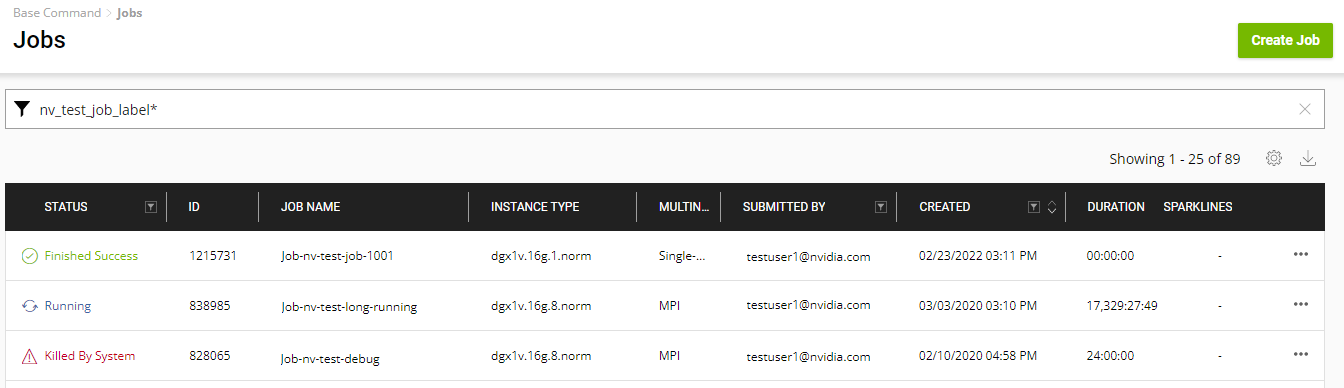Open actions menu for job 828065
The height and width of the screenshot is (388, 1344).
[1301, 354]
